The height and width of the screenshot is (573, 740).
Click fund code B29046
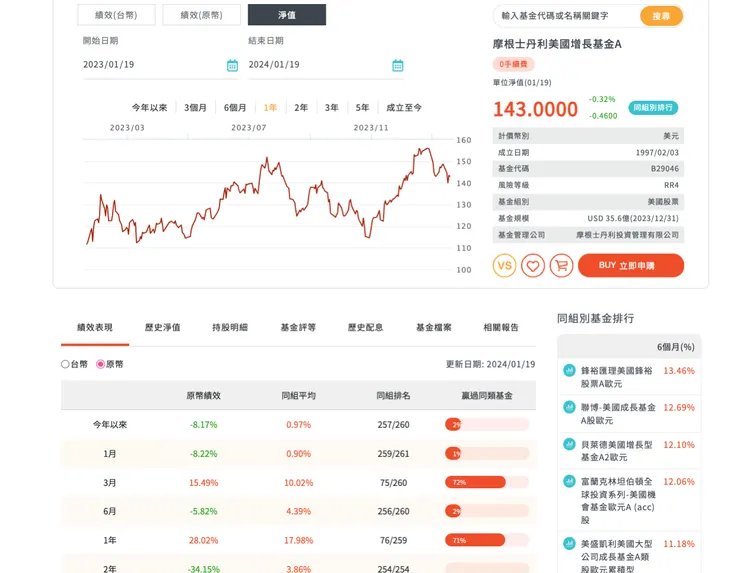point(664,169)
